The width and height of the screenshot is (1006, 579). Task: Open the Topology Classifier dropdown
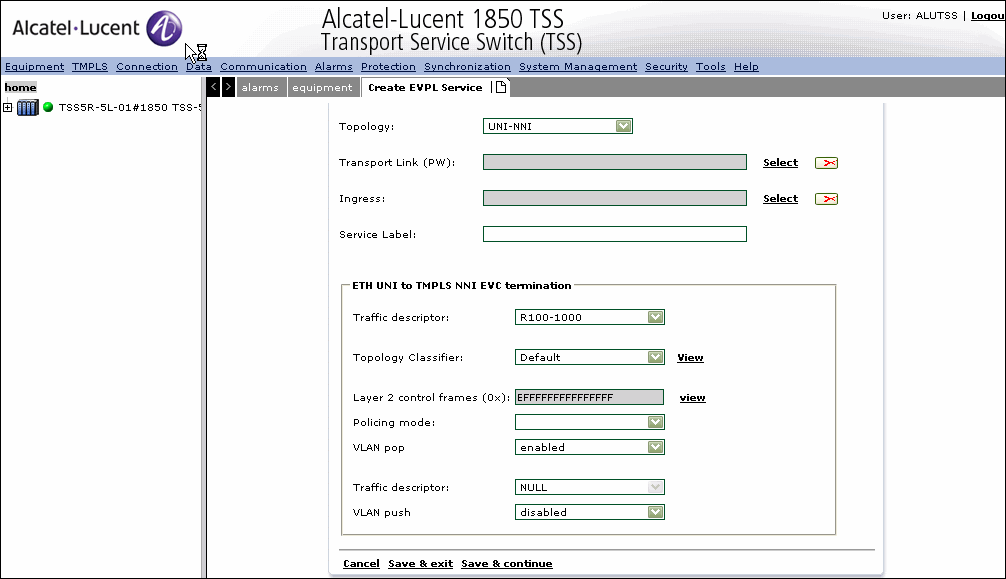point(590,358)
